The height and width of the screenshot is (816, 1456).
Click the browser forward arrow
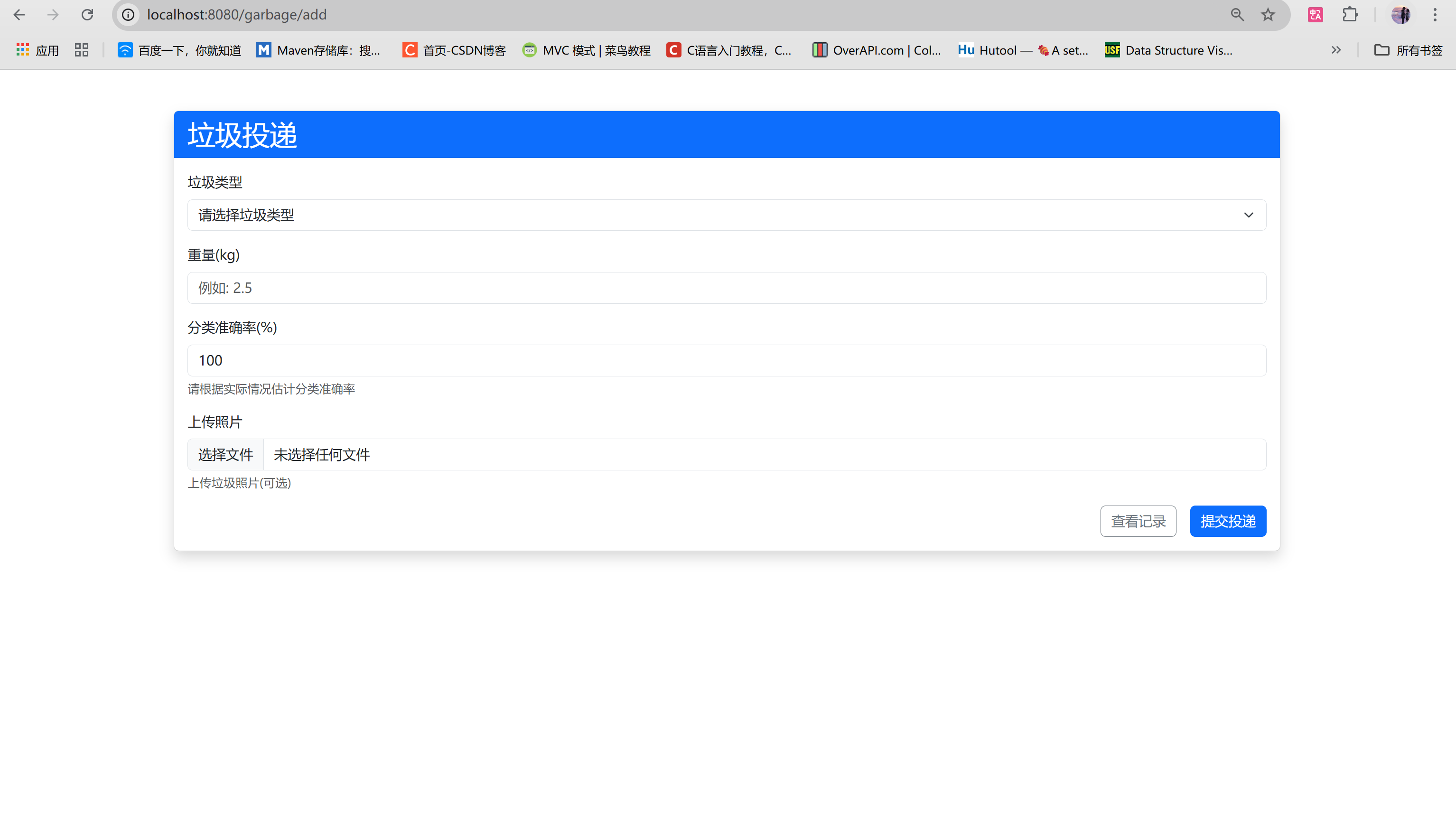tap(53, 15)
